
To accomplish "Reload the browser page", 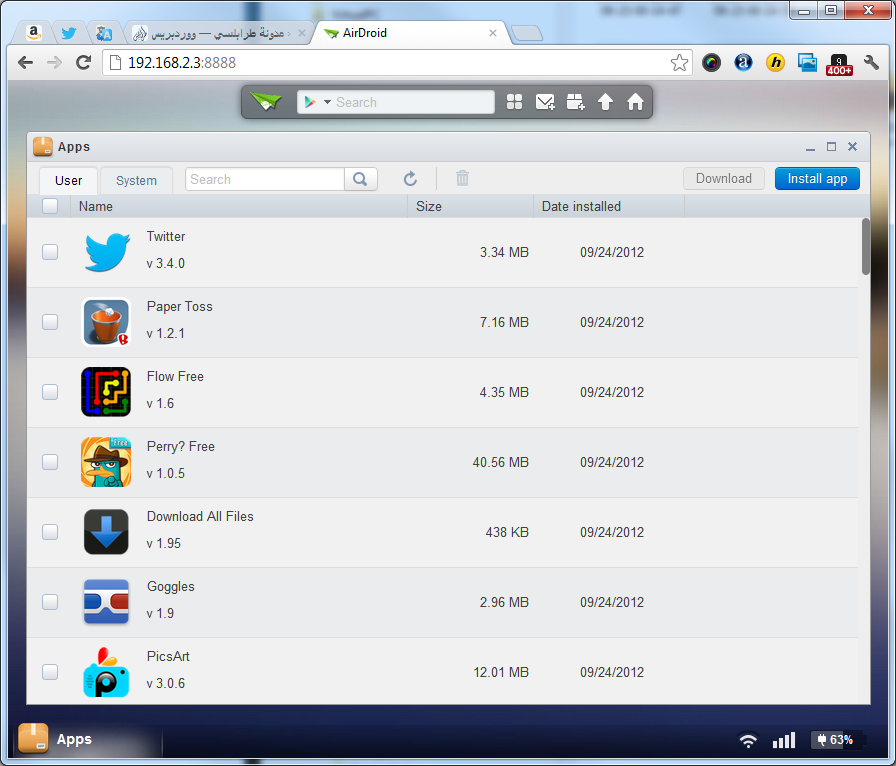I will pyautogui.click(x=84, y=62).
